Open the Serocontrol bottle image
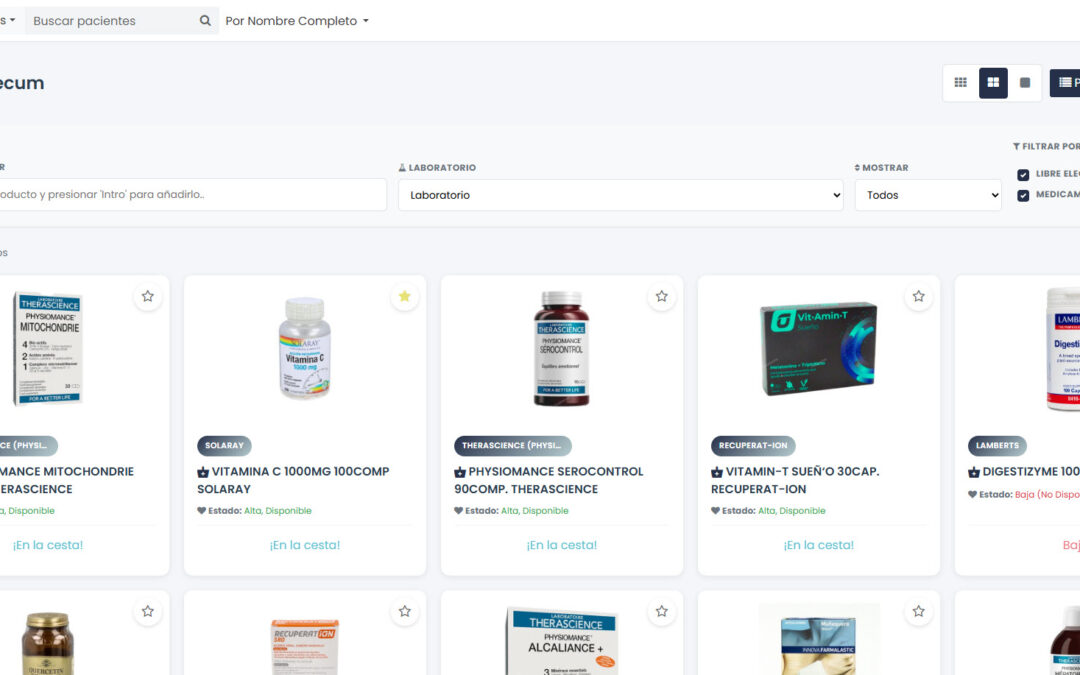 (561, 349)
